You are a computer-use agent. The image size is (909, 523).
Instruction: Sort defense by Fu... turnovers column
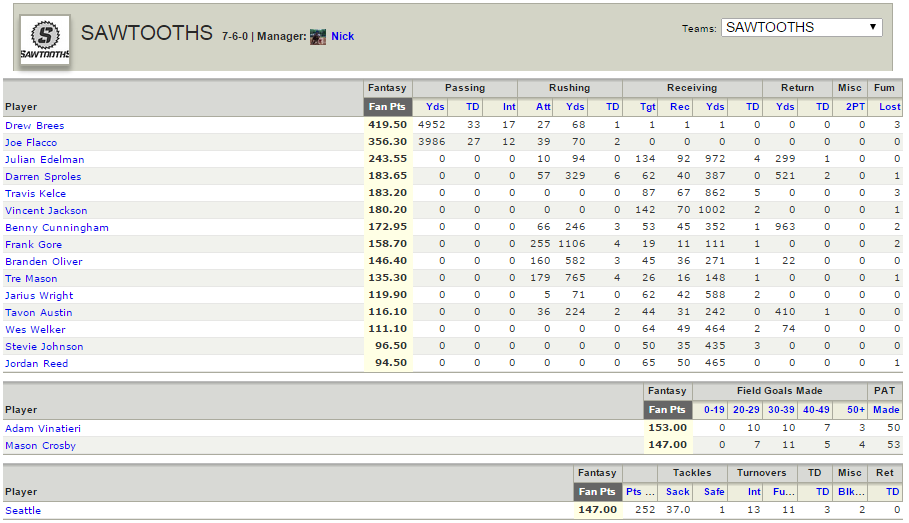(784, 492)
